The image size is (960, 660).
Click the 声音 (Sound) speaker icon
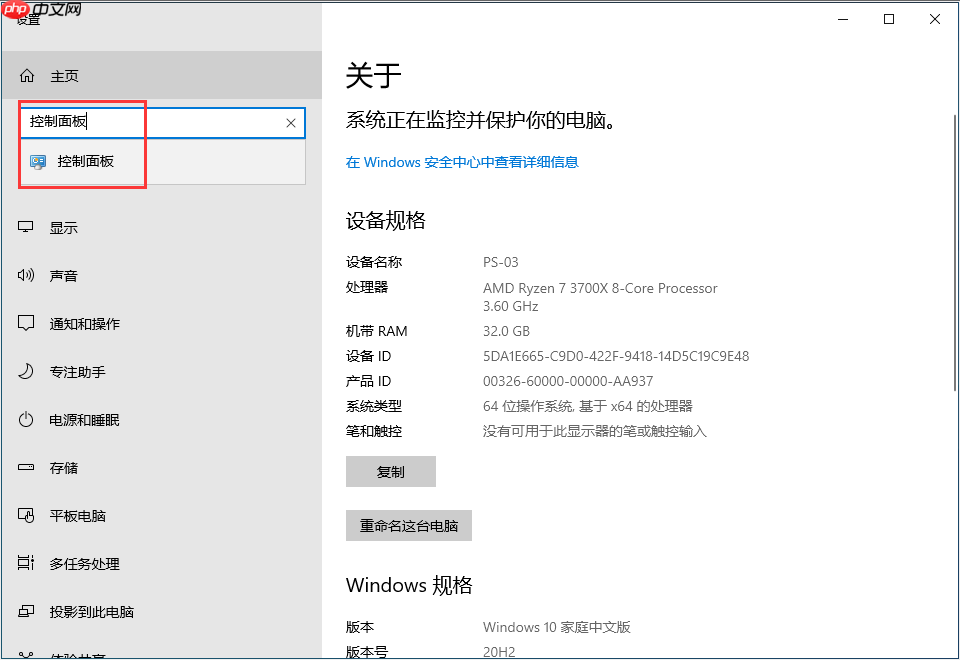25,275
